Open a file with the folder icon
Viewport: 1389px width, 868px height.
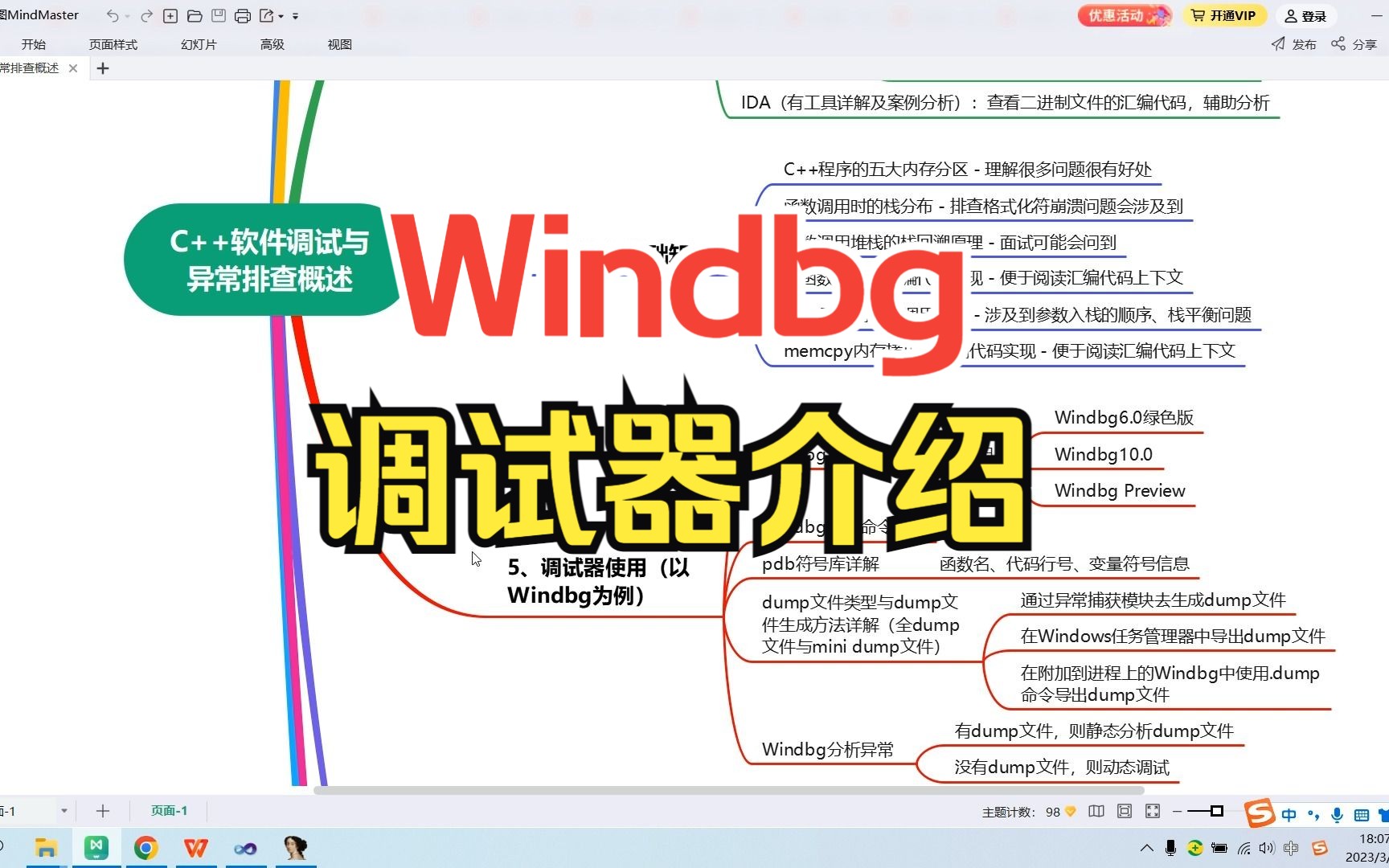tap(195, 16)
